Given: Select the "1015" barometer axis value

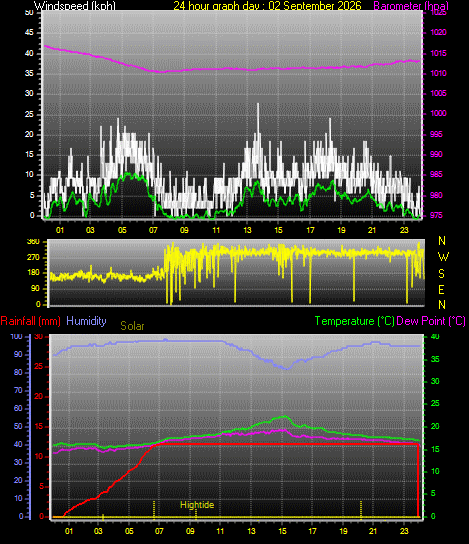Looking at the screenshot, I should coord(438,53).
